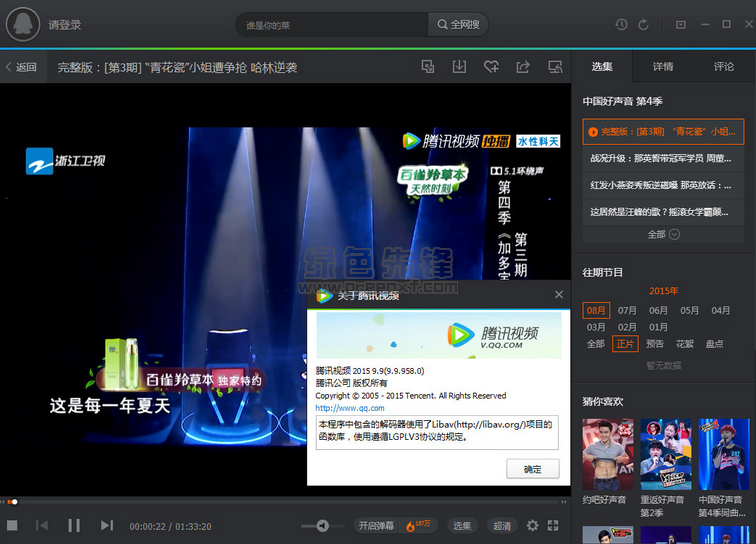756x544 pixels.
Task: Toggle 开启弹幕 bullet comments
Action: pyautogui.click(x=376, y=526)
